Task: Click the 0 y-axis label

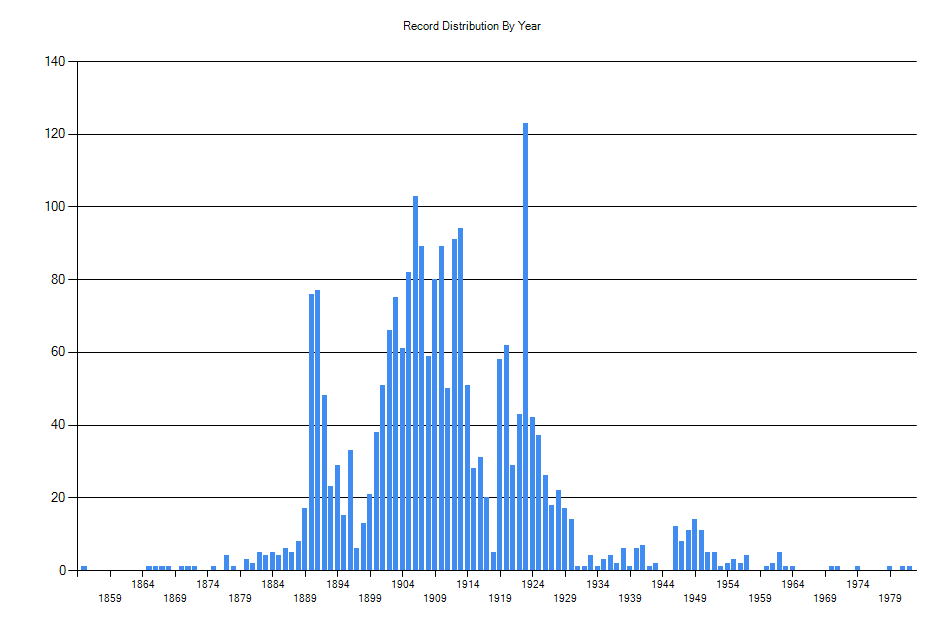Action: [x=62, y=570]
